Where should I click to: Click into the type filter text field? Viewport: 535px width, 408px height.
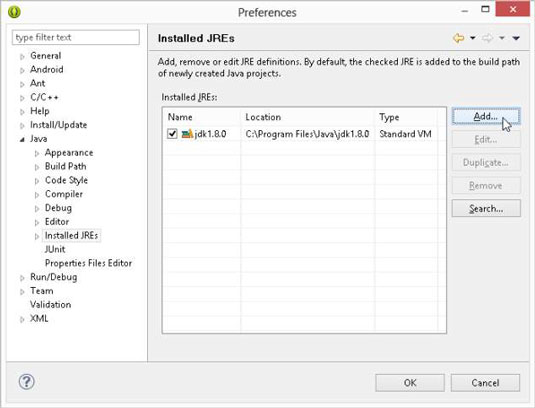(76, 37)
